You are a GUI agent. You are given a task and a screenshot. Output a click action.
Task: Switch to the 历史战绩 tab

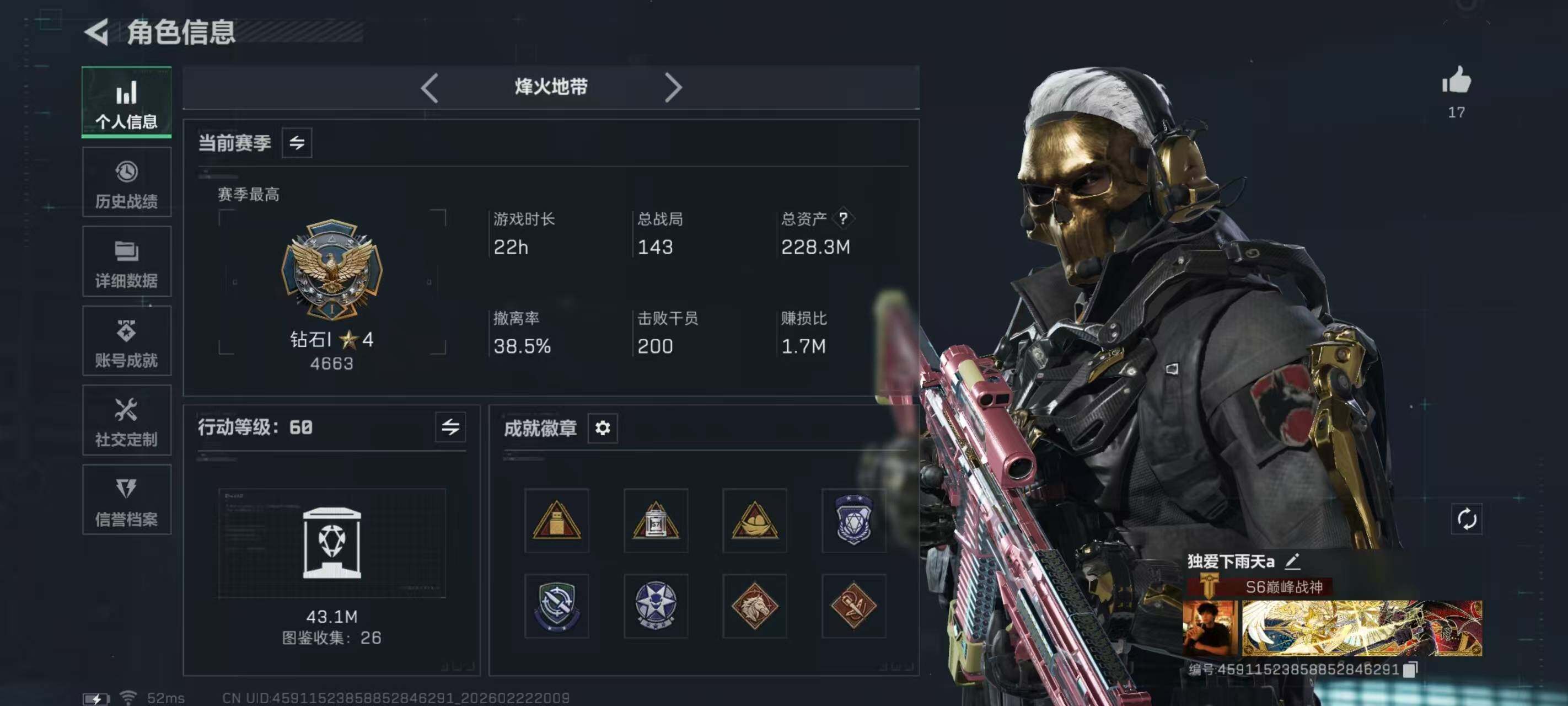127,182
